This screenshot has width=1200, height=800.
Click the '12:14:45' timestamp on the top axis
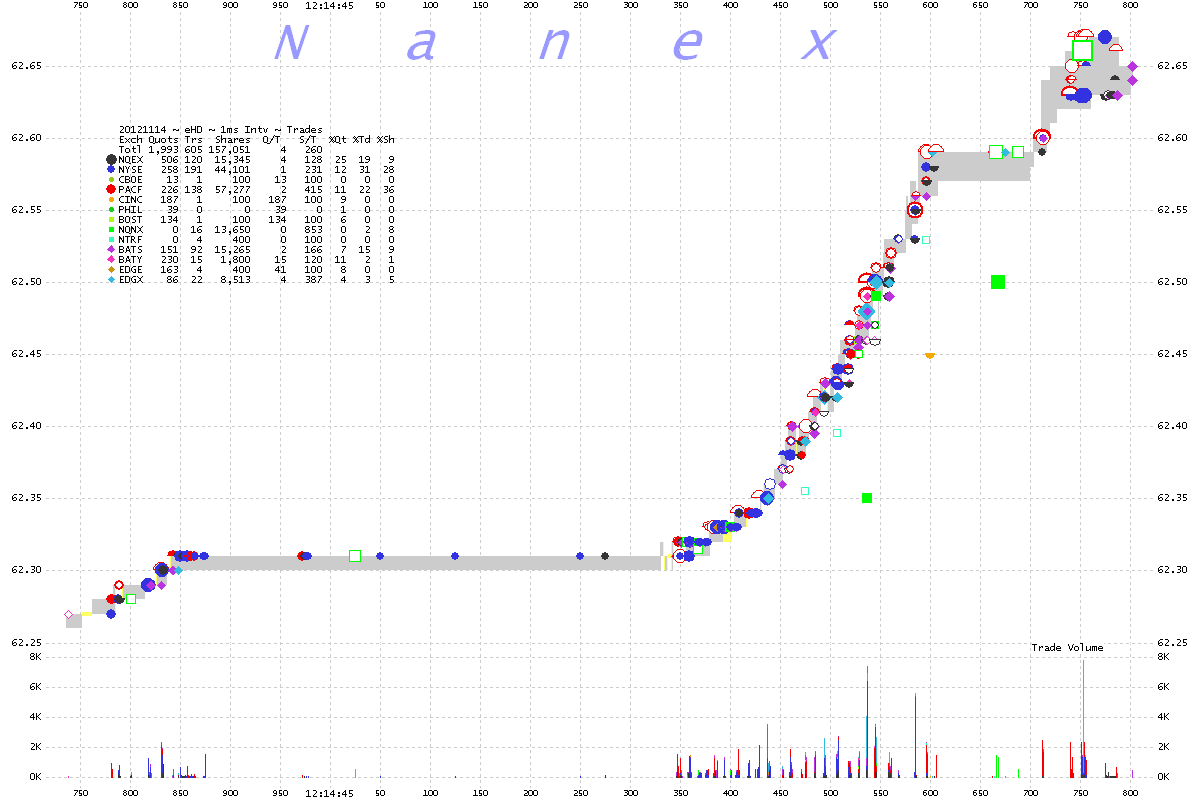click(x=332, y=6)
